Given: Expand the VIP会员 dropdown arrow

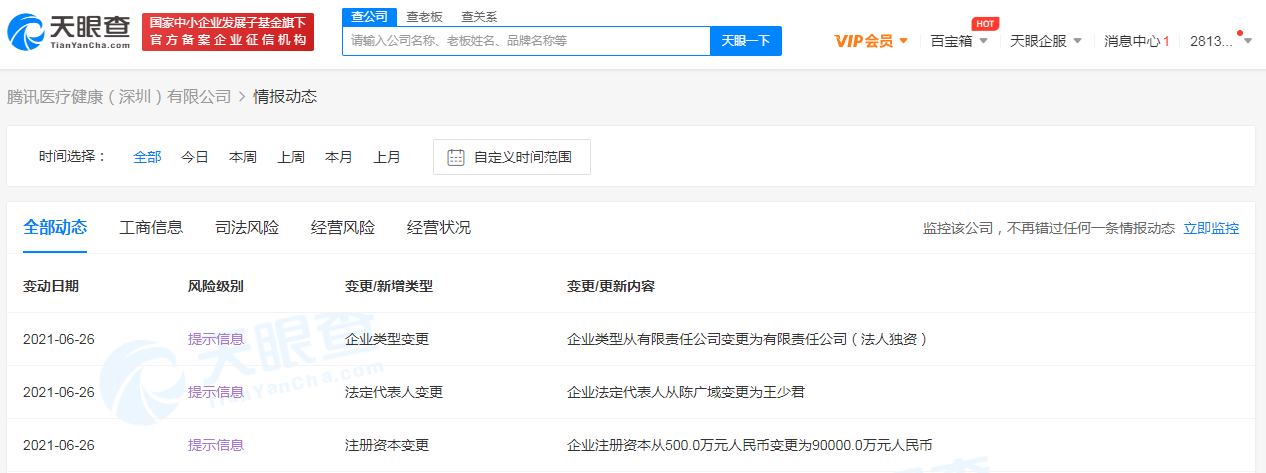Looking at the screenshot, I should pos(904,41).
